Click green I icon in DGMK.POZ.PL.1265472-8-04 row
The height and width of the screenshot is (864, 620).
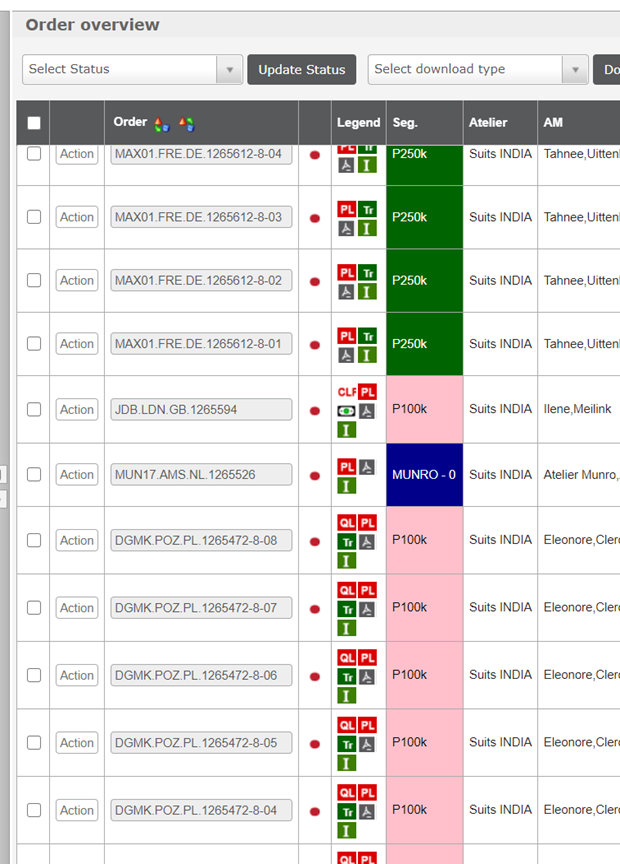[347, 830]
